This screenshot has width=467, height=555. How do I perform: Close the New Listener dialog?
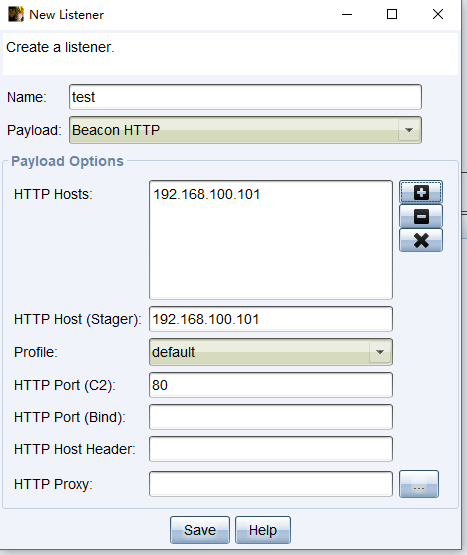(438, 15)
